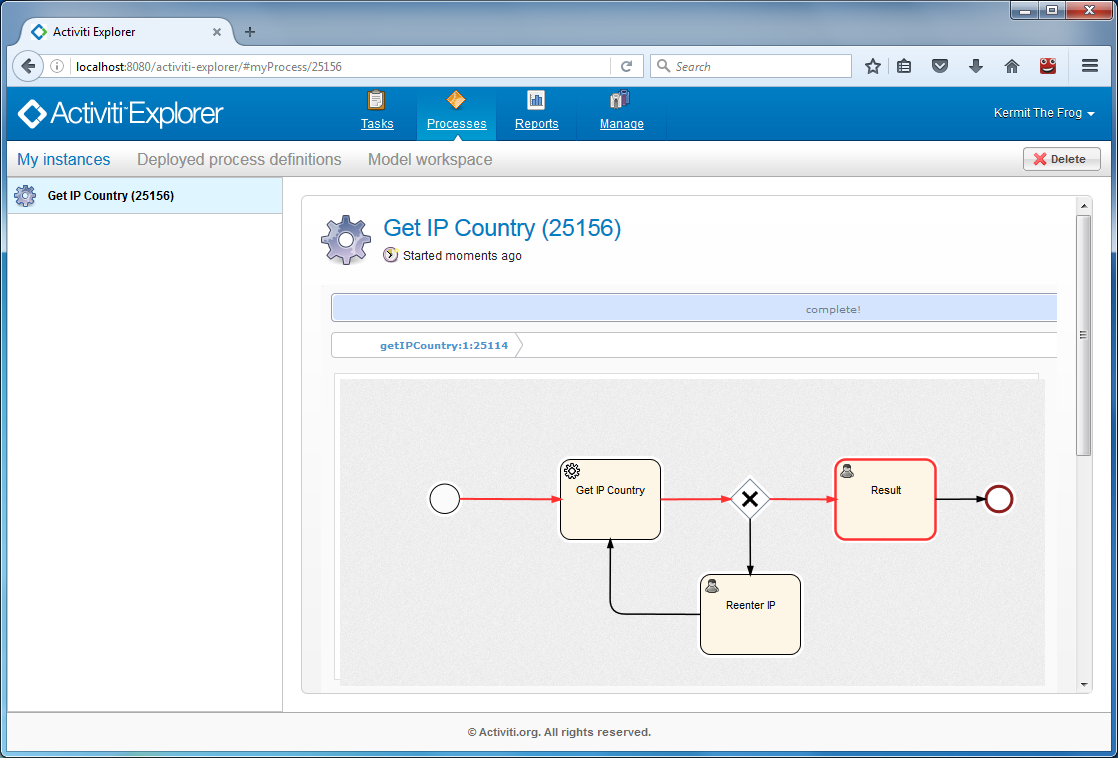Viewport: 1118px width, 758px height.
Task: Click the complete! progress bar
Action: (694, 309)
